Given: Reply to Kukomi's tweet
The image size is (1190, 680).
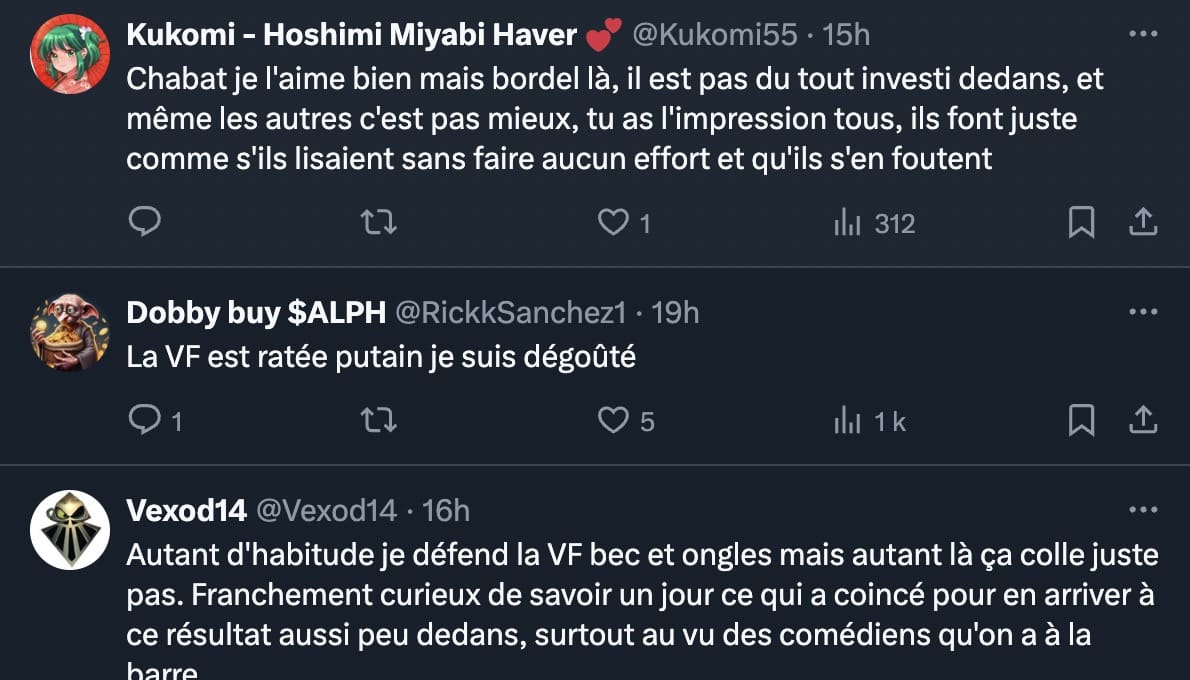Looking at the screenshot, I should (146, 222).
